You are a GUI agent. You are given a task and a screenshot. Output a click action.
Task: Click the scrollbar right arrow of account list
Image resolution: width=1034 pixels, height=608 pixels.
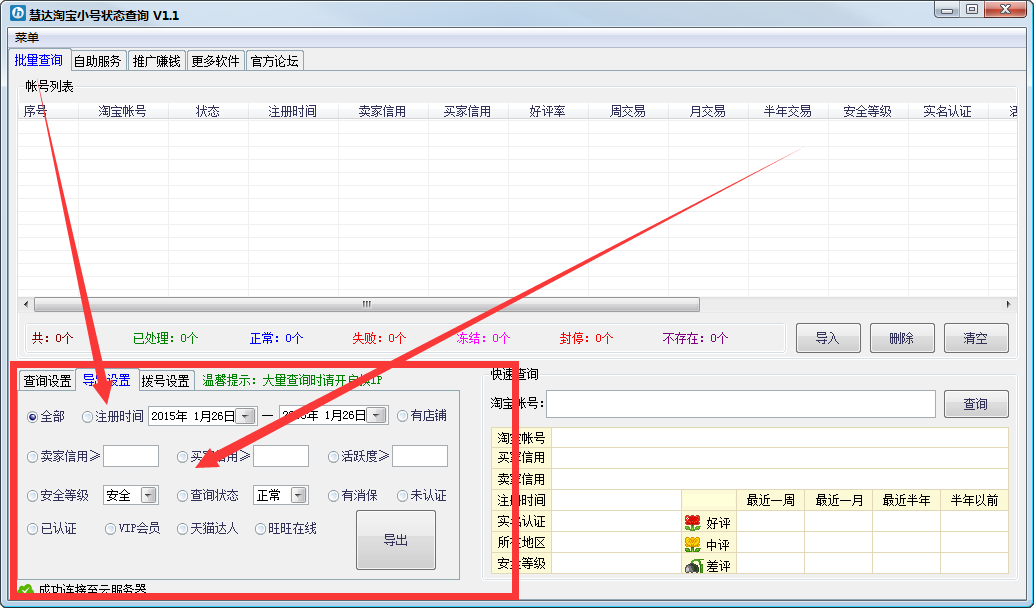pos(1008,304)
